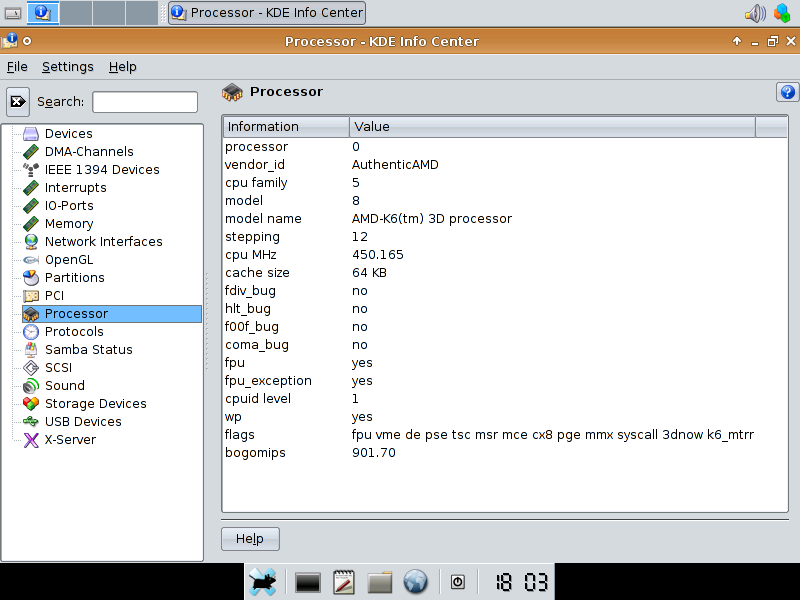Click the Help button below the table
The image size is (800, 600).
250,539
